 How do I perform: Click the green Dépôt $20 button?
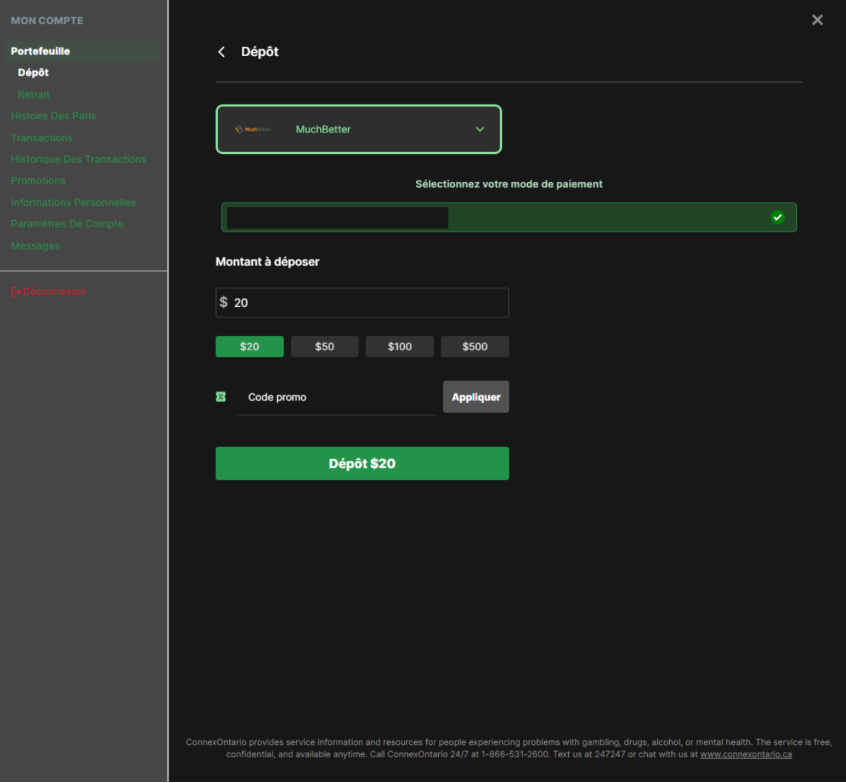[x=362, y=464]
